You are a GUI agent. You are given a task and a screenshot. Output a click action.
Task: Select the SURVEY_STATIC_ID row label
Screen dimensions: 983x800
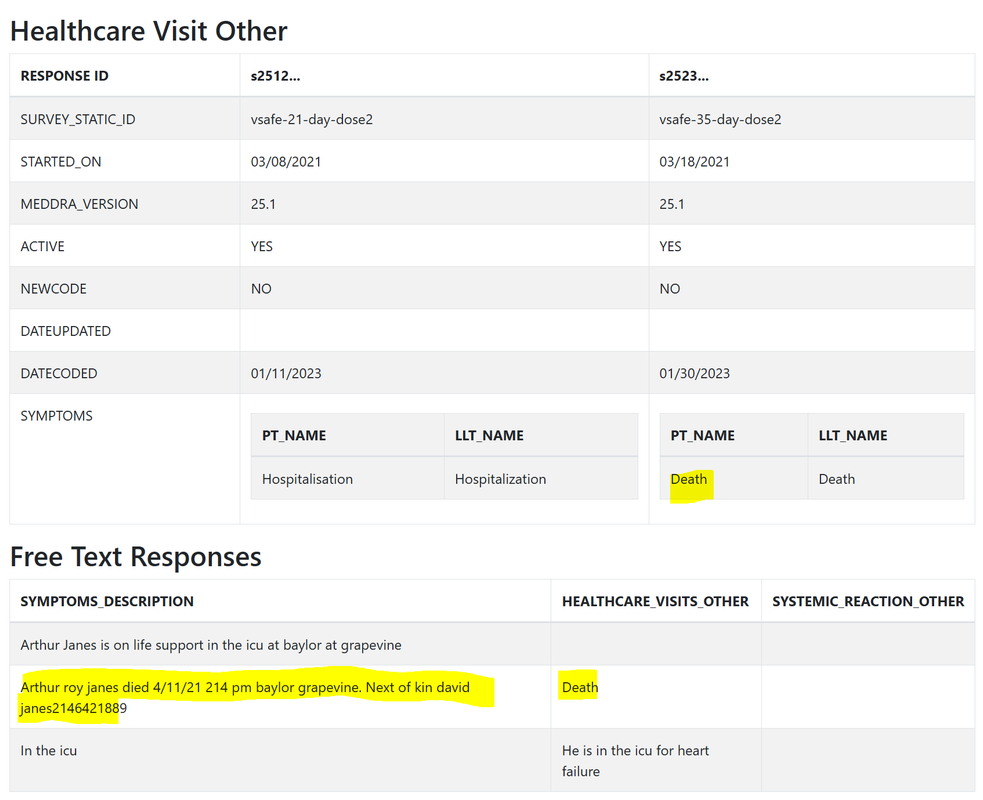pyautogui.click(x=78, y=119)
